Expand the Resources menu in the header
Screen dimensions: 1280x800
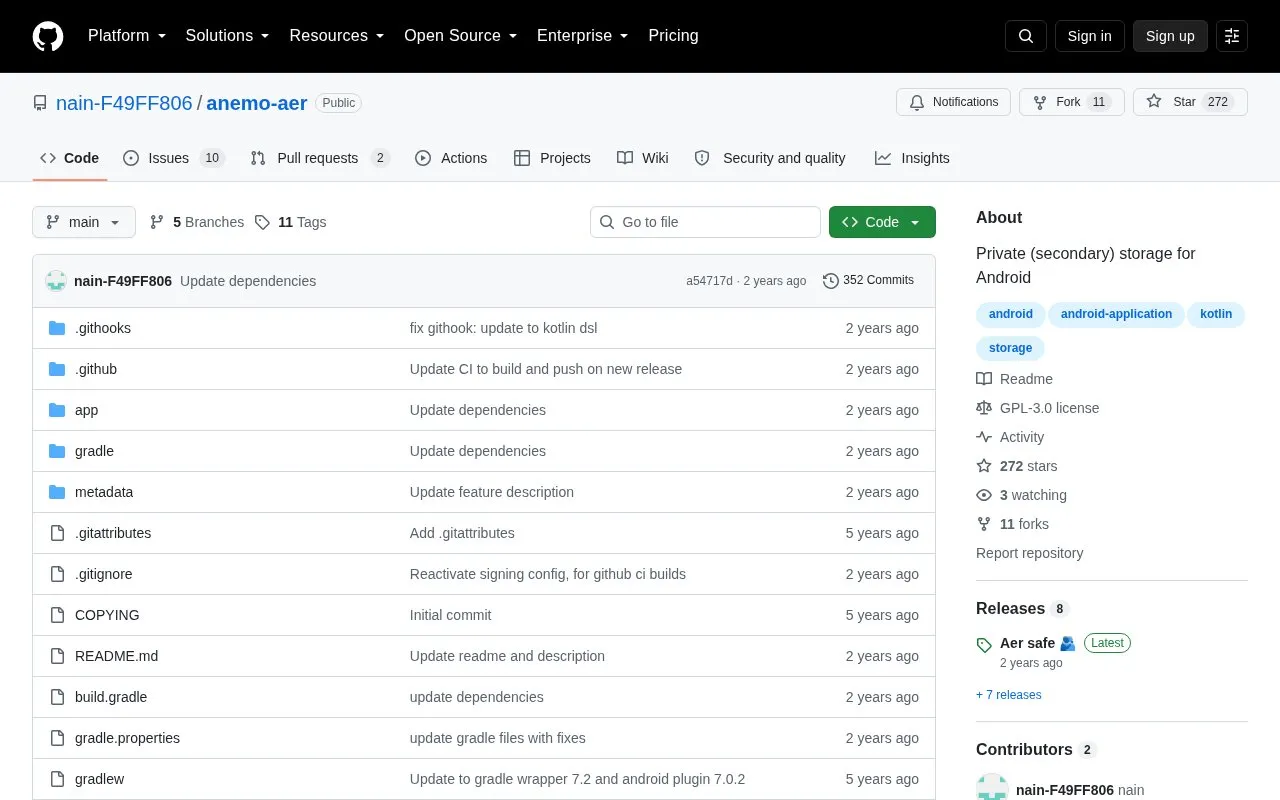tap(336, 36)
